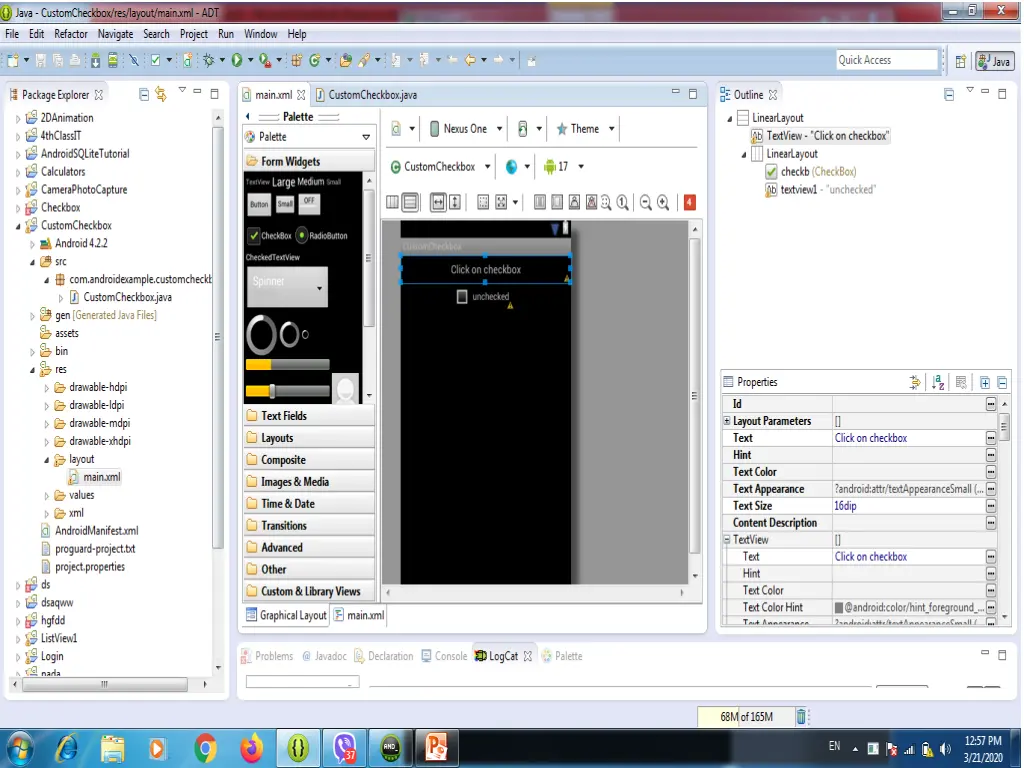
Task: Open the Console tab
Action: (444, 656)
